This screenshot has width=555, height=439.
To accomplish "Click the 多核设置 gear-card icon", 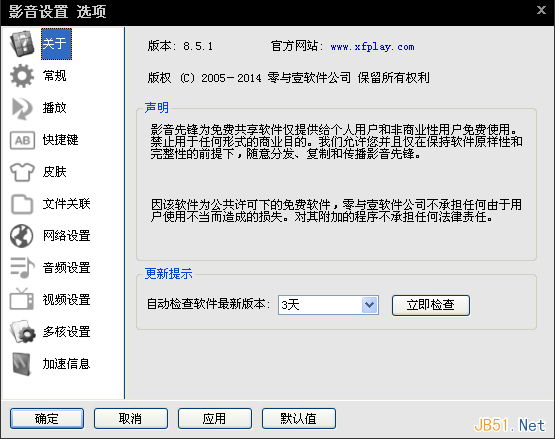I will pyautogui.click(x=22, y=332).
